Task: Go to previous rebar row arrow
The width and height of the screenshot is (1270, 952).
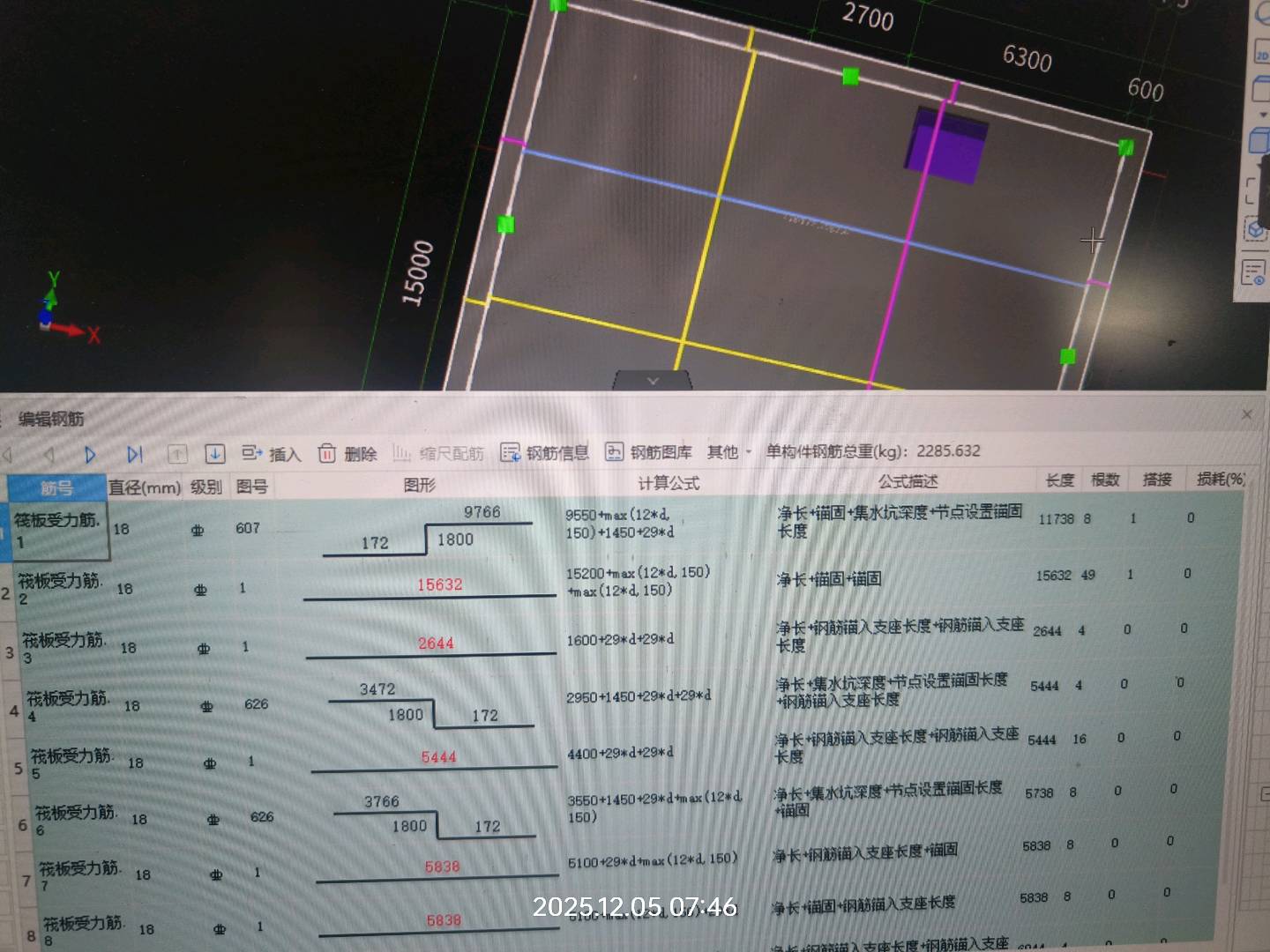Action: click(49, 455)
